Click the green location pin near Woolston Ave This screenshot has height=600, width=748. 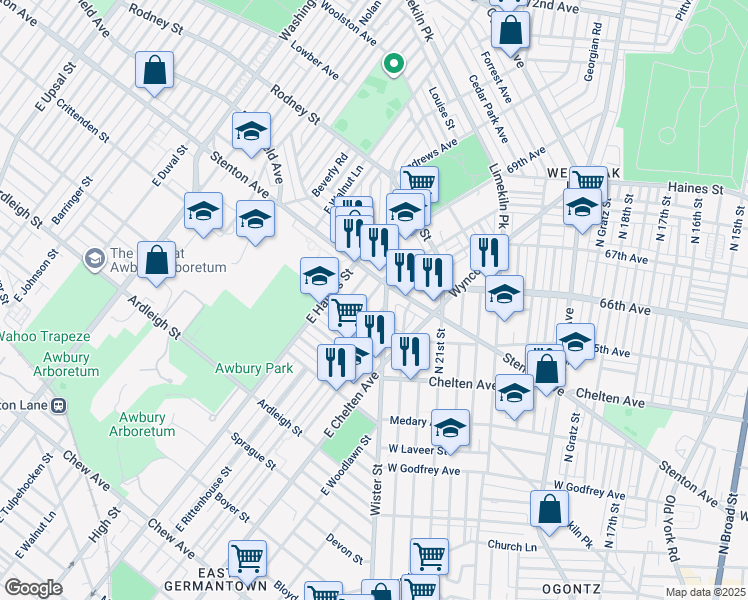393,64
